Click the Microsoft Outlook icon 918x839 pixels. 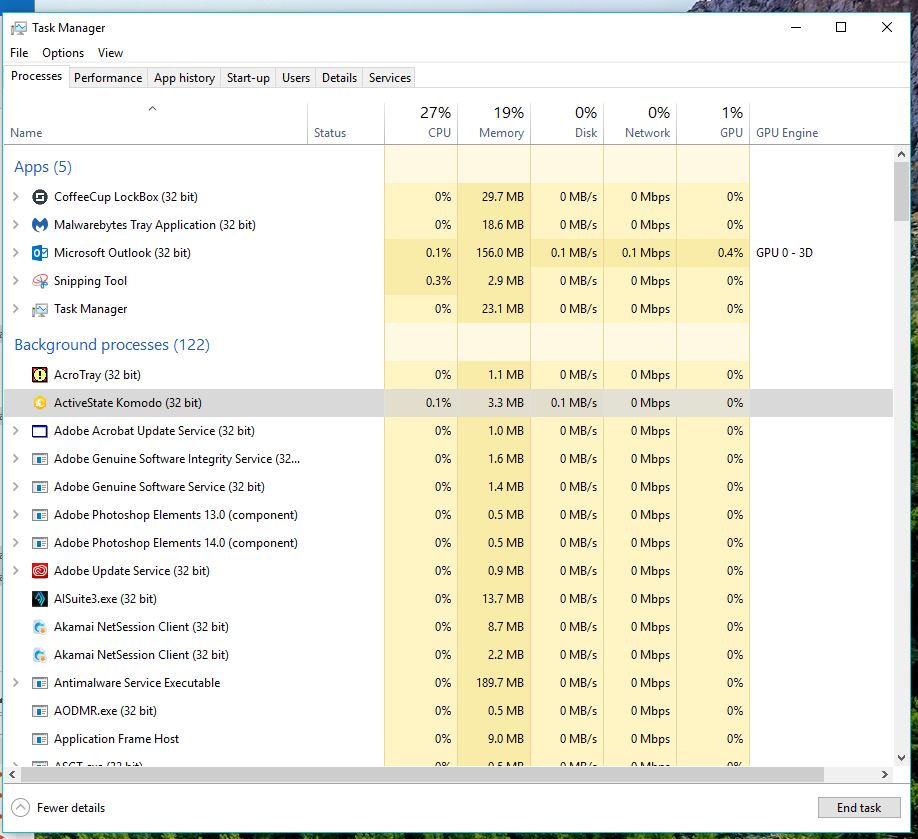[x=39, y=253]
